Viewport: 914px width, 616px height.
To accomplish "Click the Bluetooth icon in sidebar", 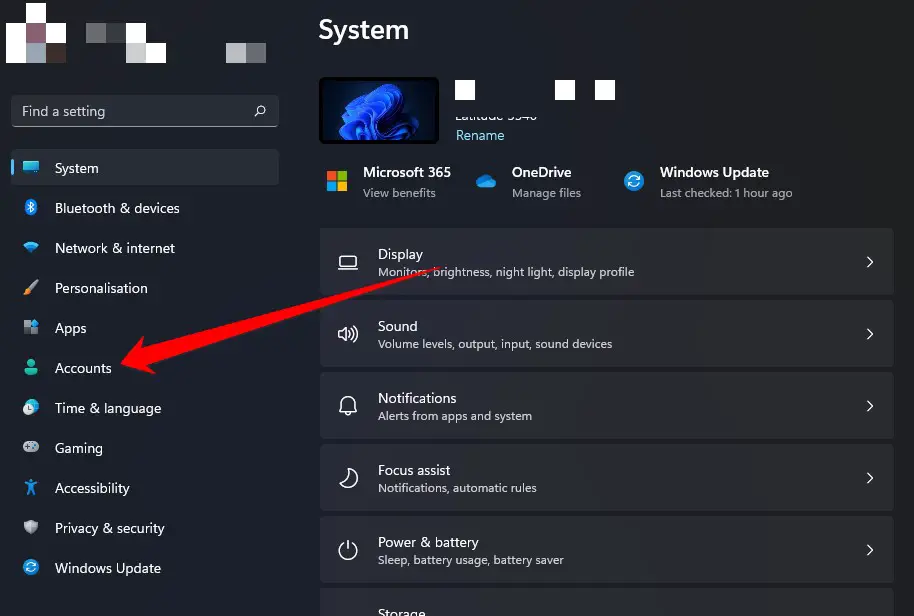I will click(x=31, y=207).
